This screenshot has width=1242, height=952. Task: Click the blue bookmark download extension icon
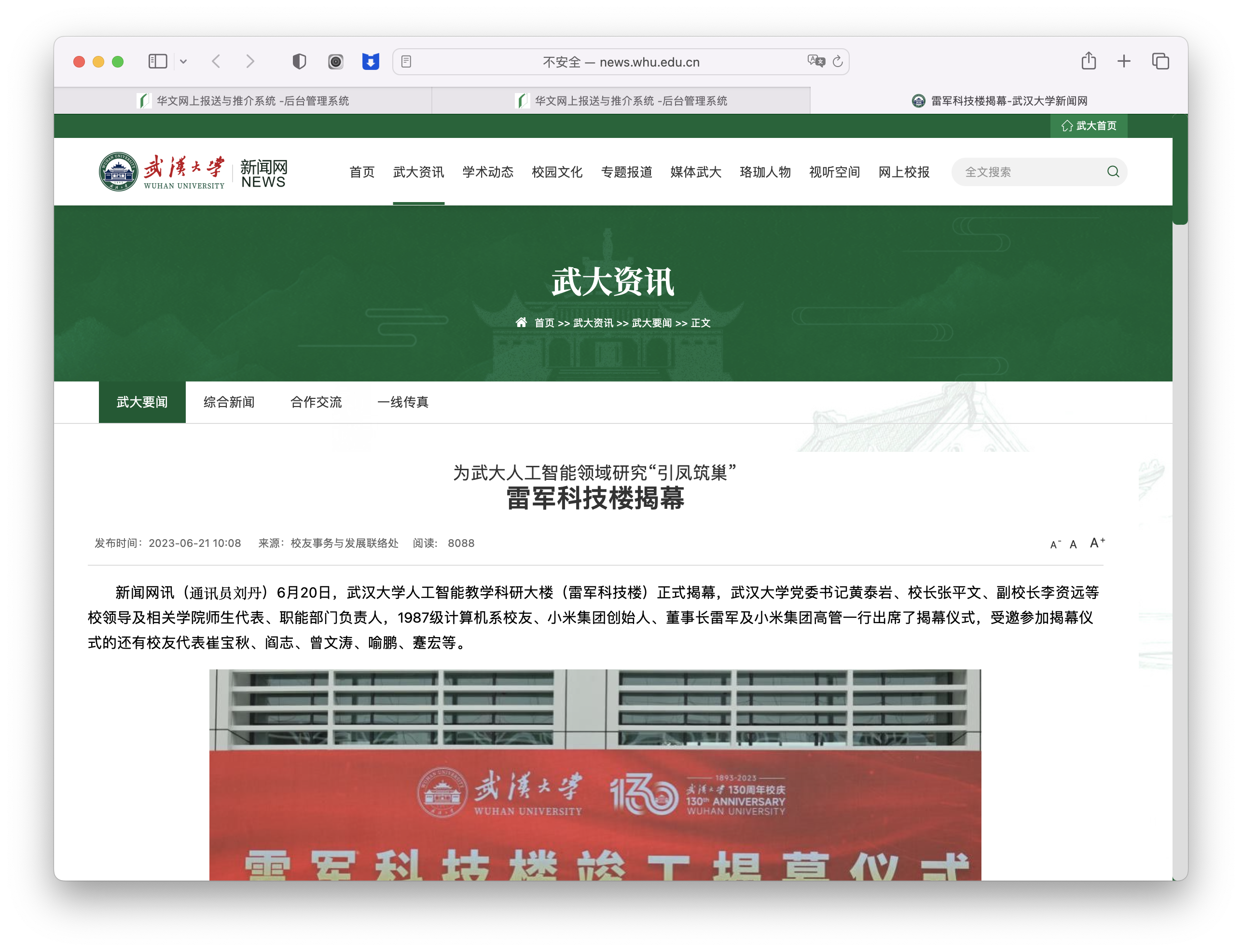coord(370,61)
